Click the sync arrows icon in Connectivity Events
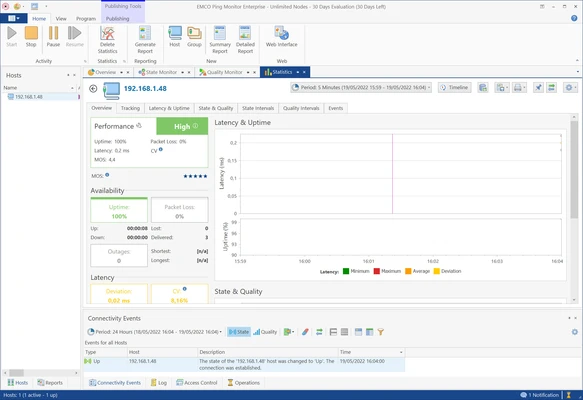This screenshot has width=583, height=400. (319, 332)
